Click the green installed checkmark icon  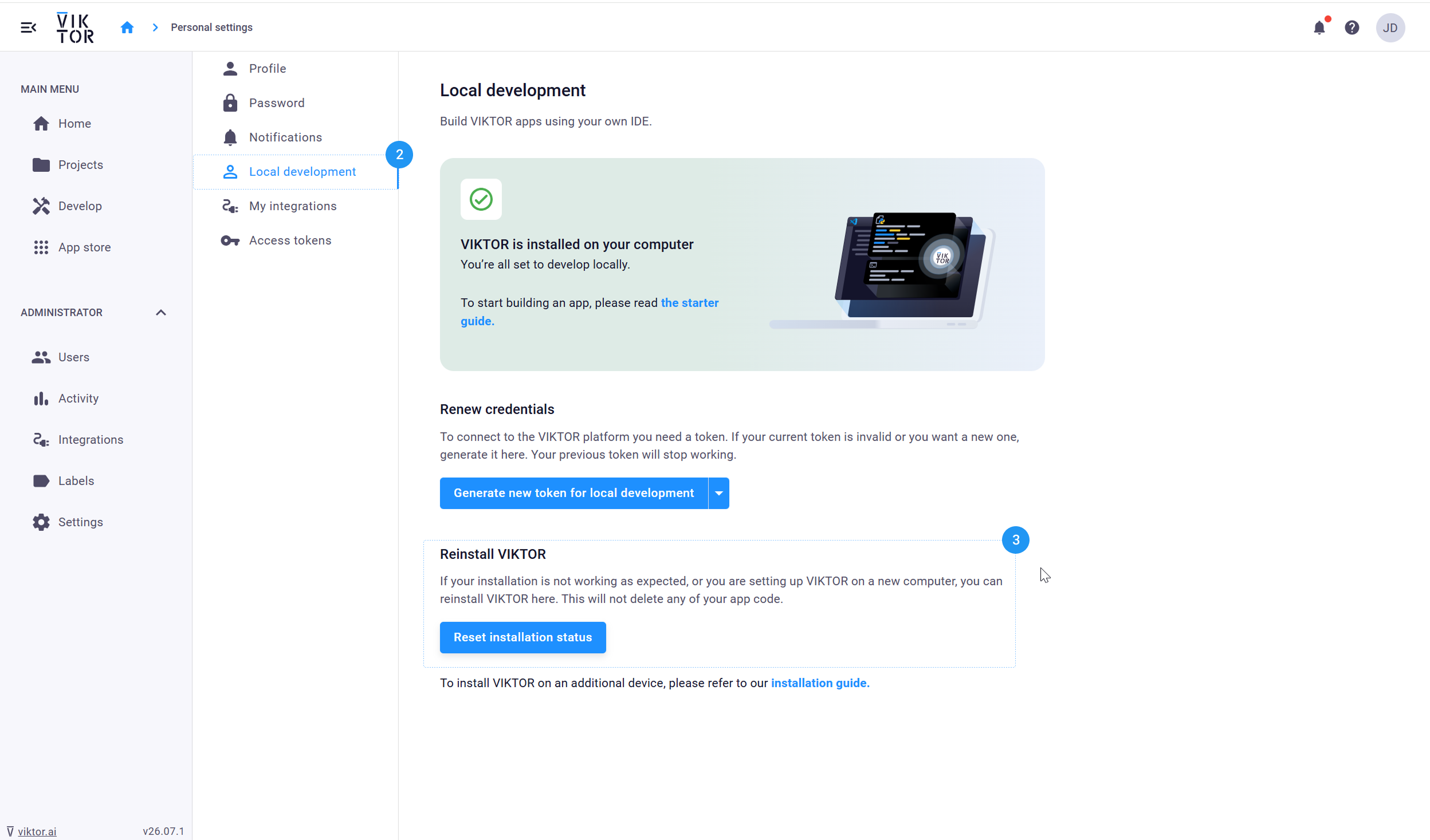tap(481, 199)
